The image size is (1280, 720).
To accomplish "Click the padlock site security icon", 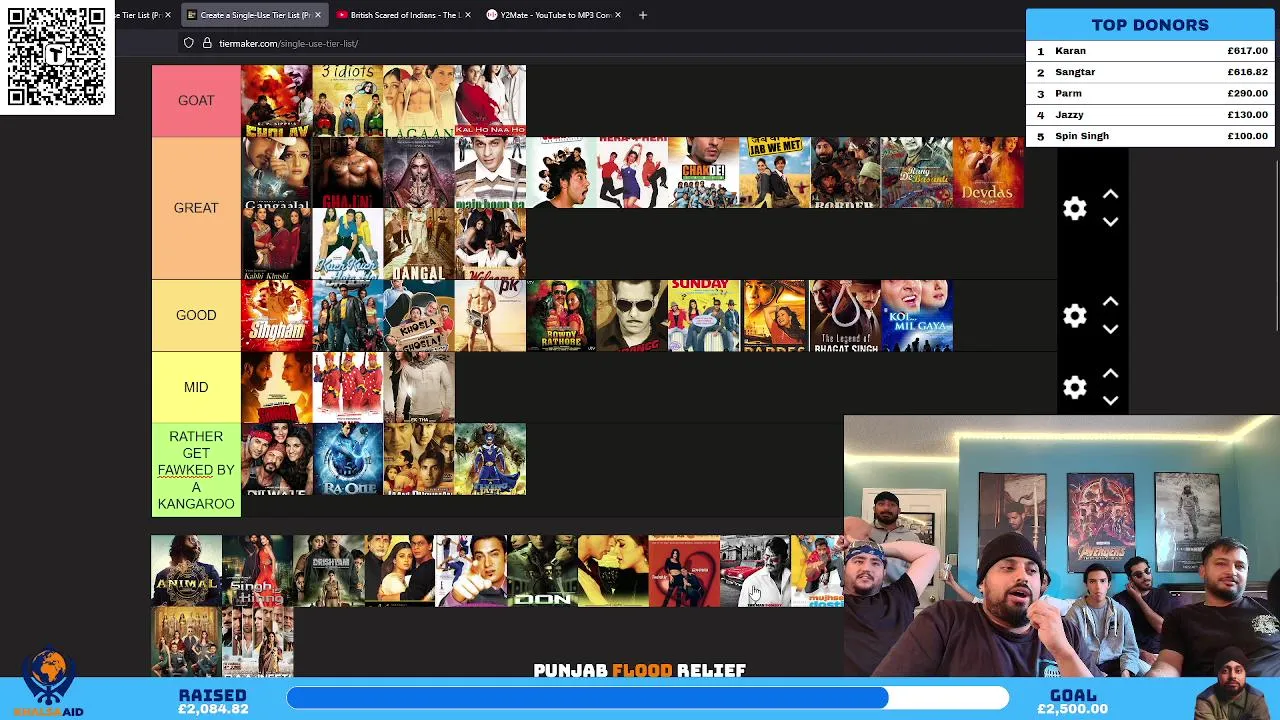I will click(207, 43).
